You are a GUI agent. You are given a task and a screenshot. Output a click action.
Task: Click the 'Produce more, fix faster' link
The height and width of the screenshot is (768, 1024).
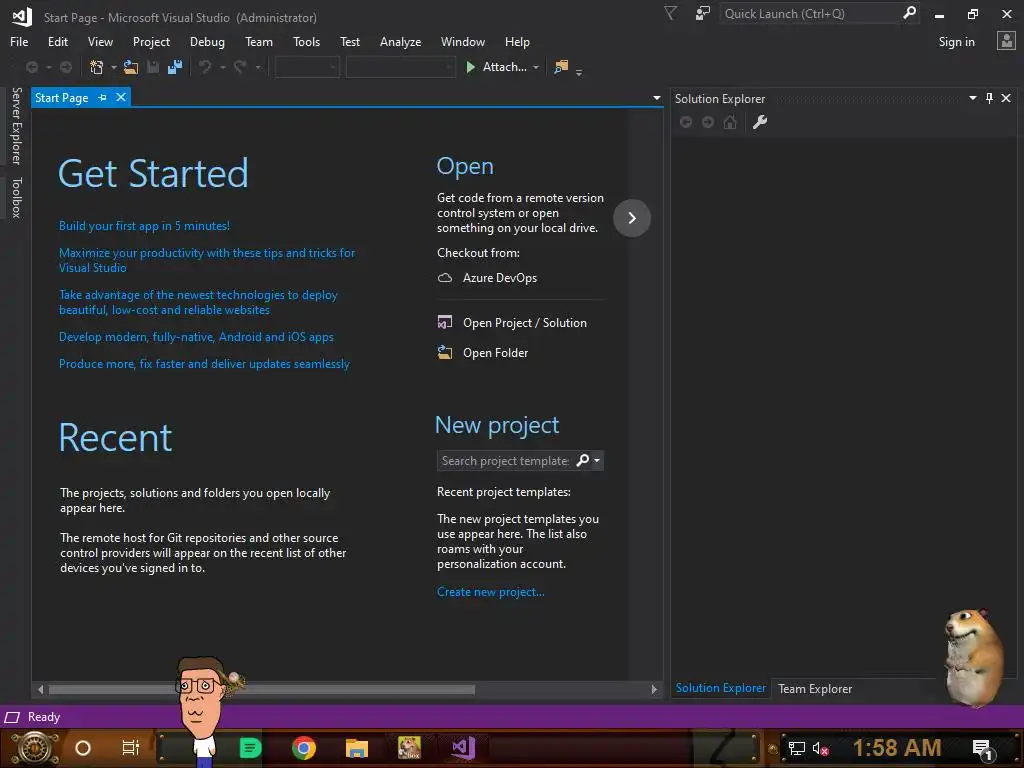(x=204, y=364)
